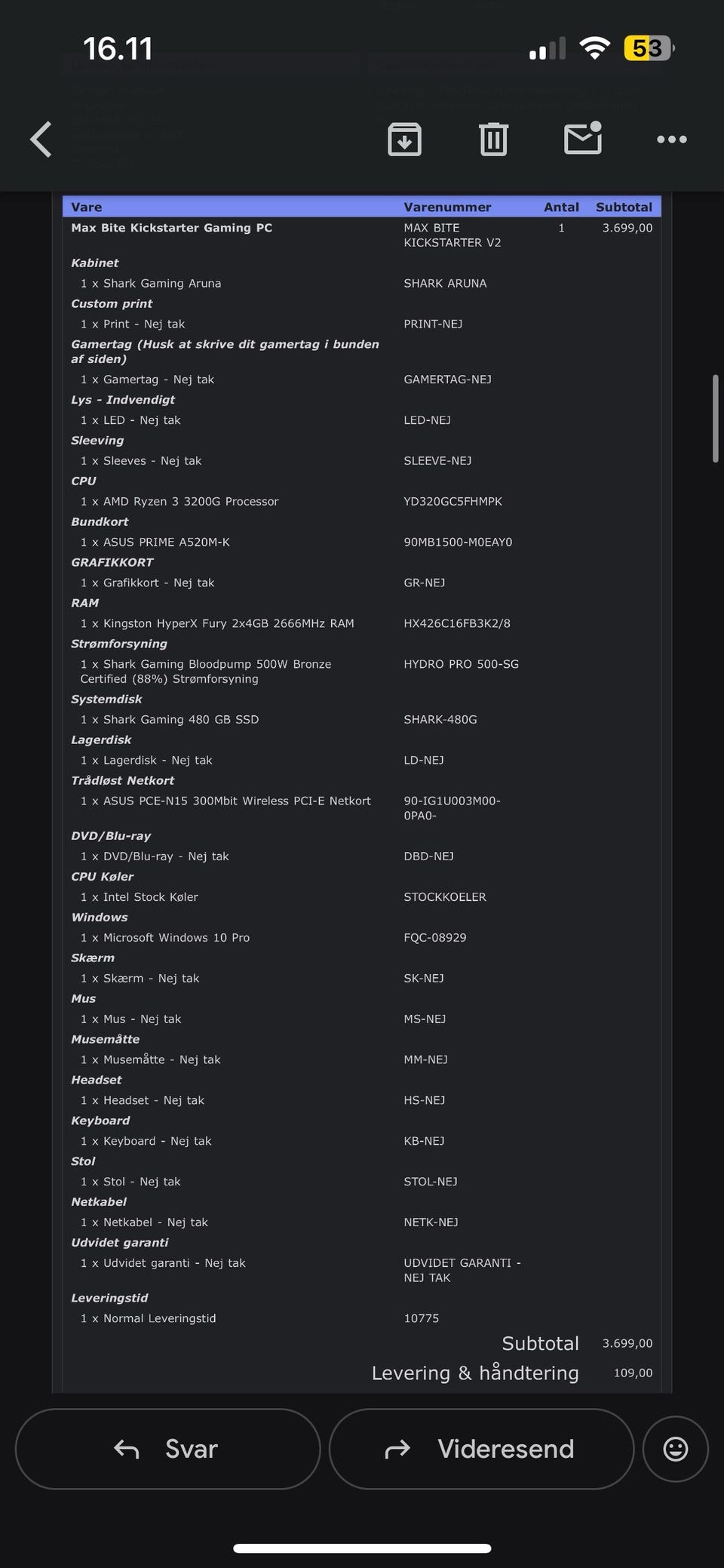Image resolution: width=724 pixels, height=1568 pixels.
Task: Tap the Subtotal column header
Action: pos(624,207)
